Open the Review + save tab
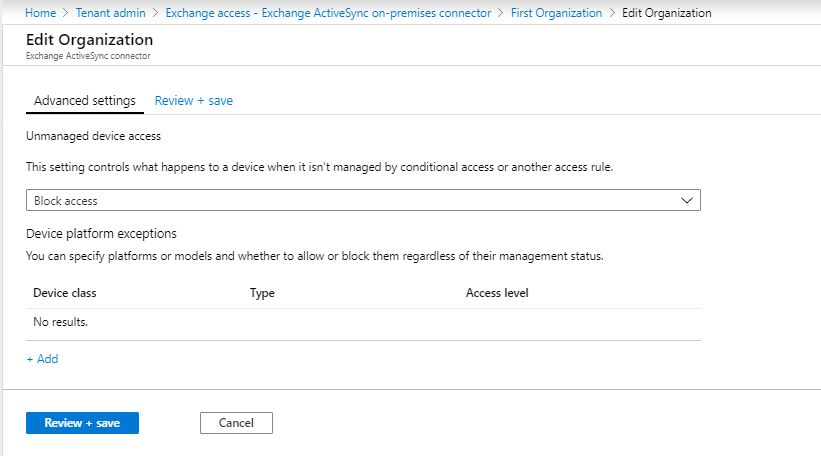821x456 pixels. 194,101
